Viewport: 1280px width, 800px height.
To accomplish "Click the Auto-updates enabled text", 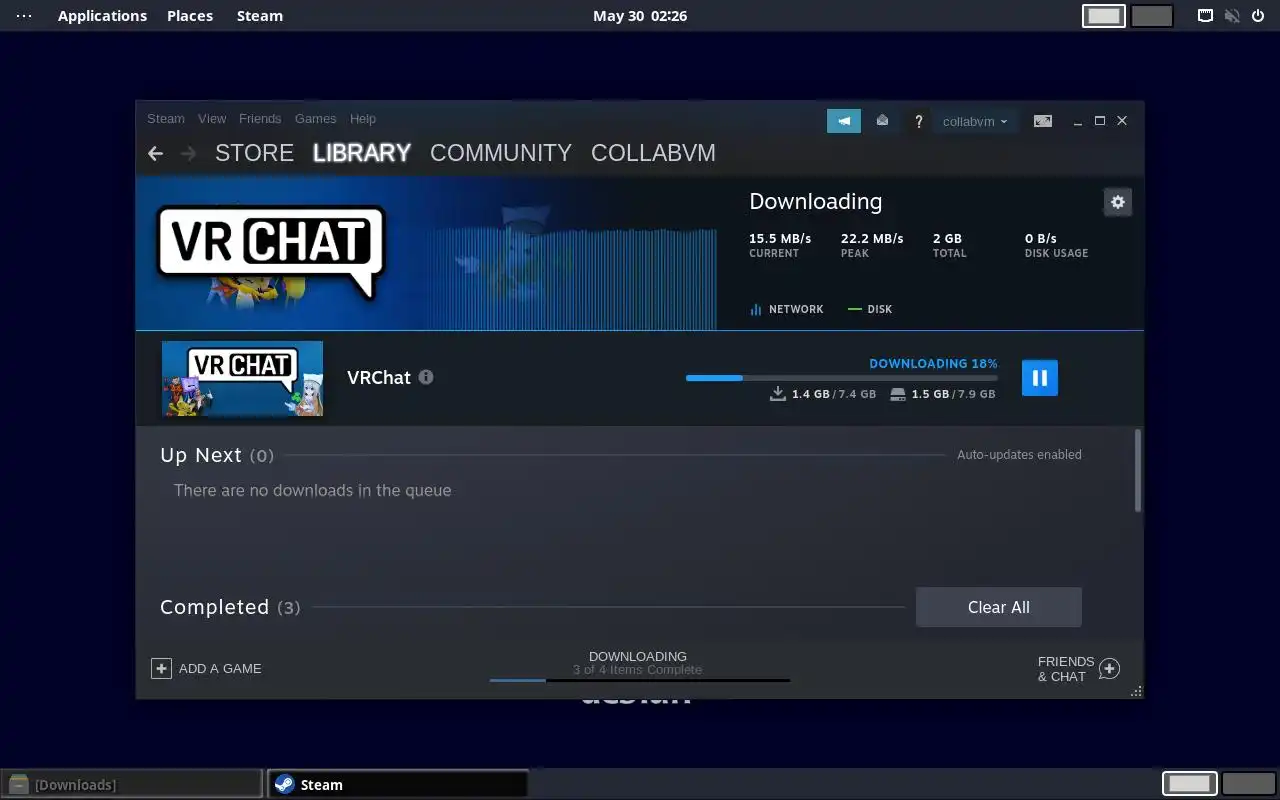I will tap(1019, 454).
